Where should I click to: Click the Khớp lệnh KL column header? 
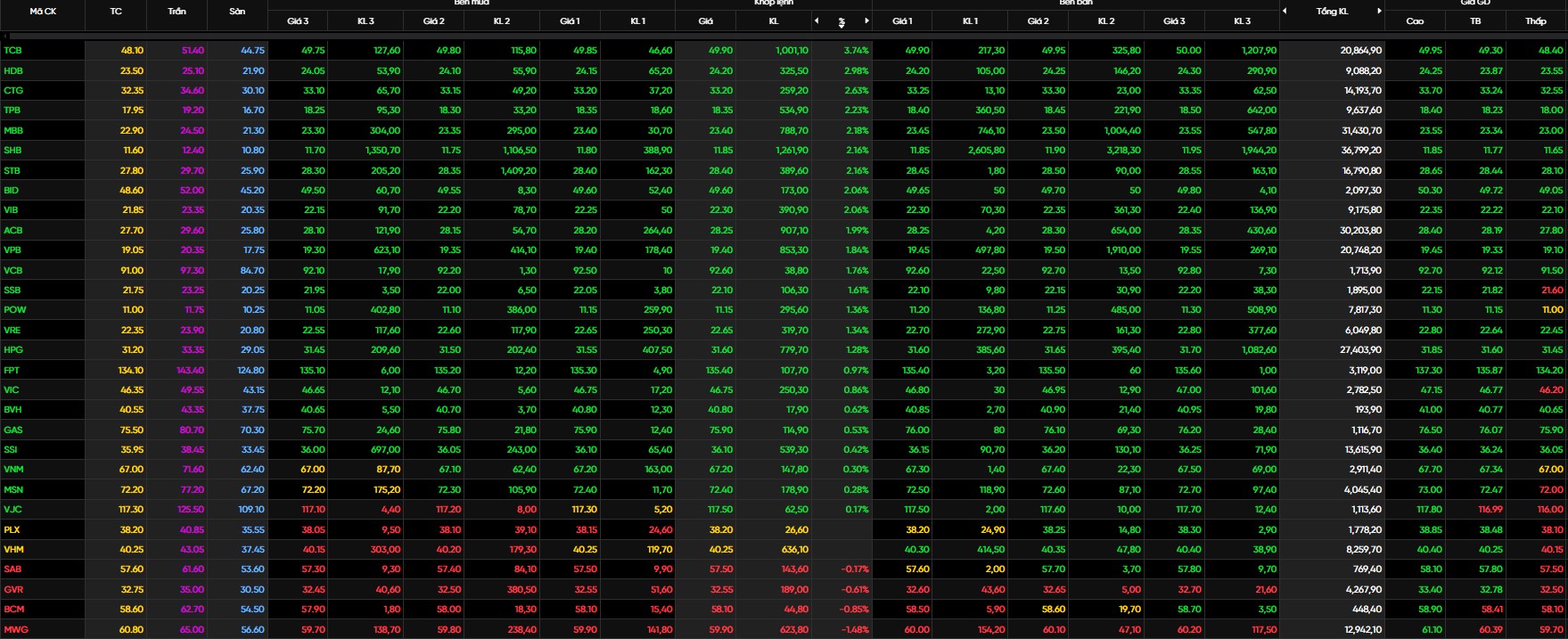pyautogui.click(x=773, y=20)
